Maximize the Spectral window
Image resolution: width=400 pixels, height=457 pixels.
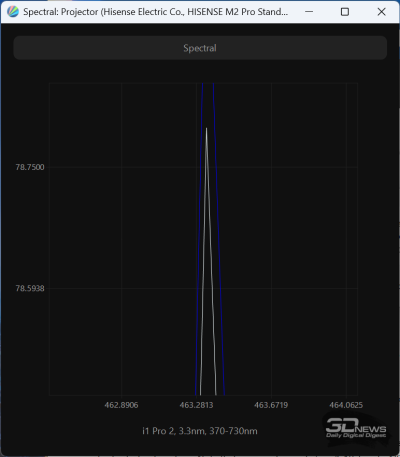tap(345, 12)
